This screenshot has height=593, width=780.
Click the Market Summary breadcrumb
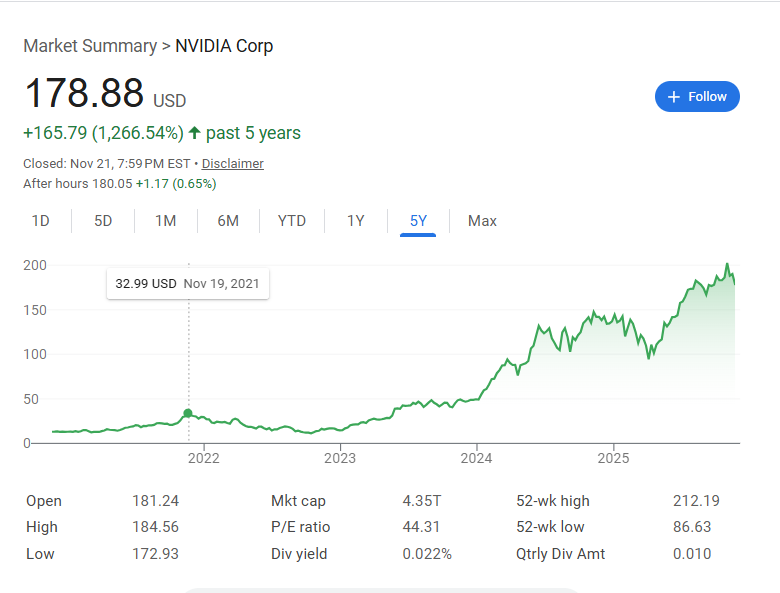(90, 46)
